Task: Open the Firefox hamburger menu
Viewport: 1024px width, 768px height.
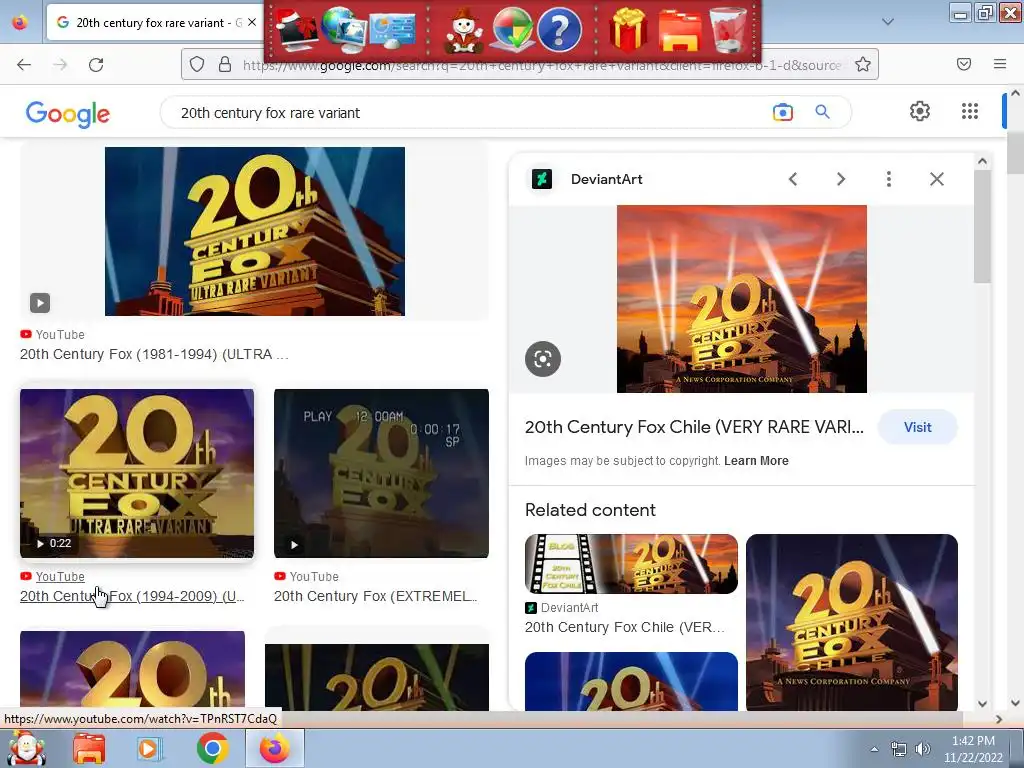Action: pyautogui.click(x=1000, y=64)
